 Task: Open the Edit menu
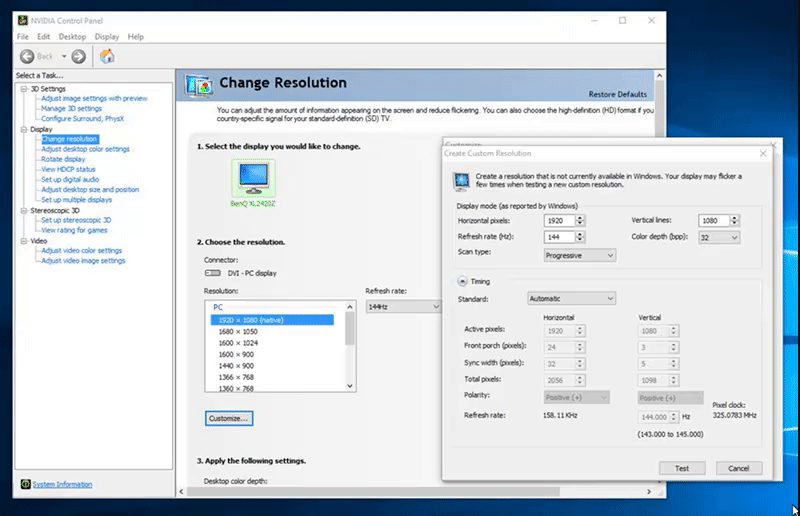43,37
